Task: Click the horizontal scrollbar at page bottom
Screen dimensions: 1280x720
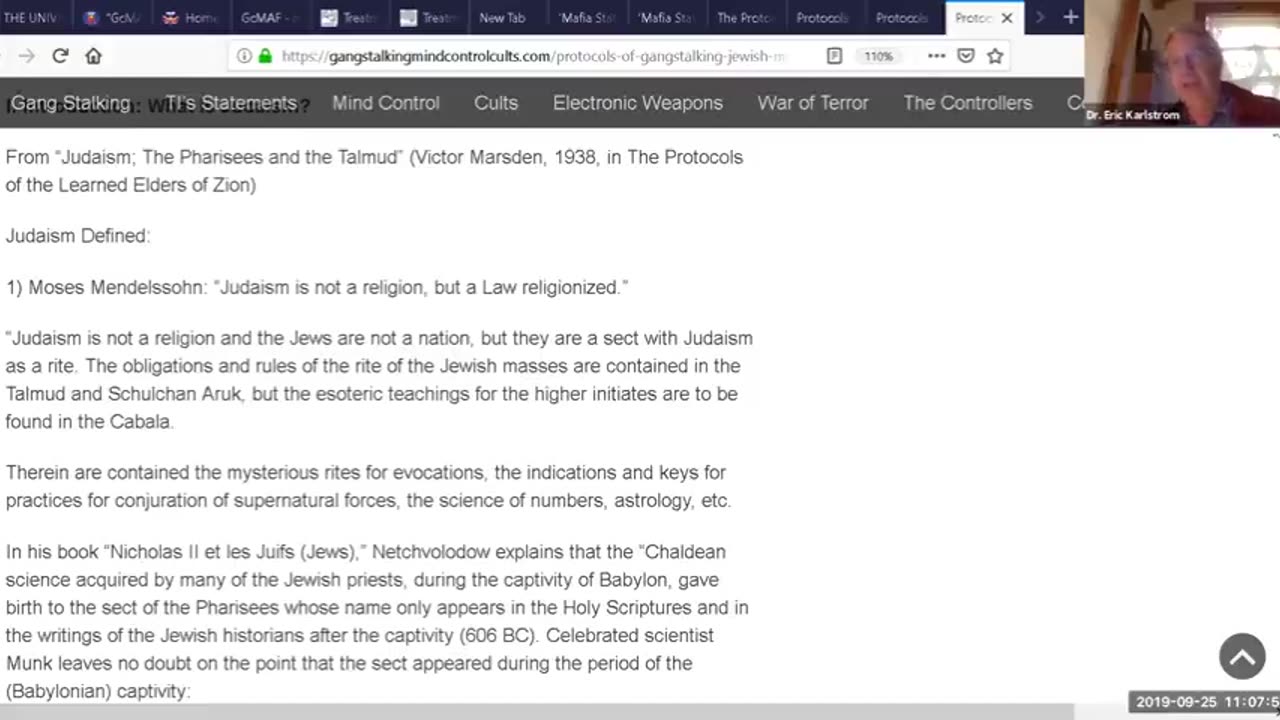Action: tap(537, 711)
